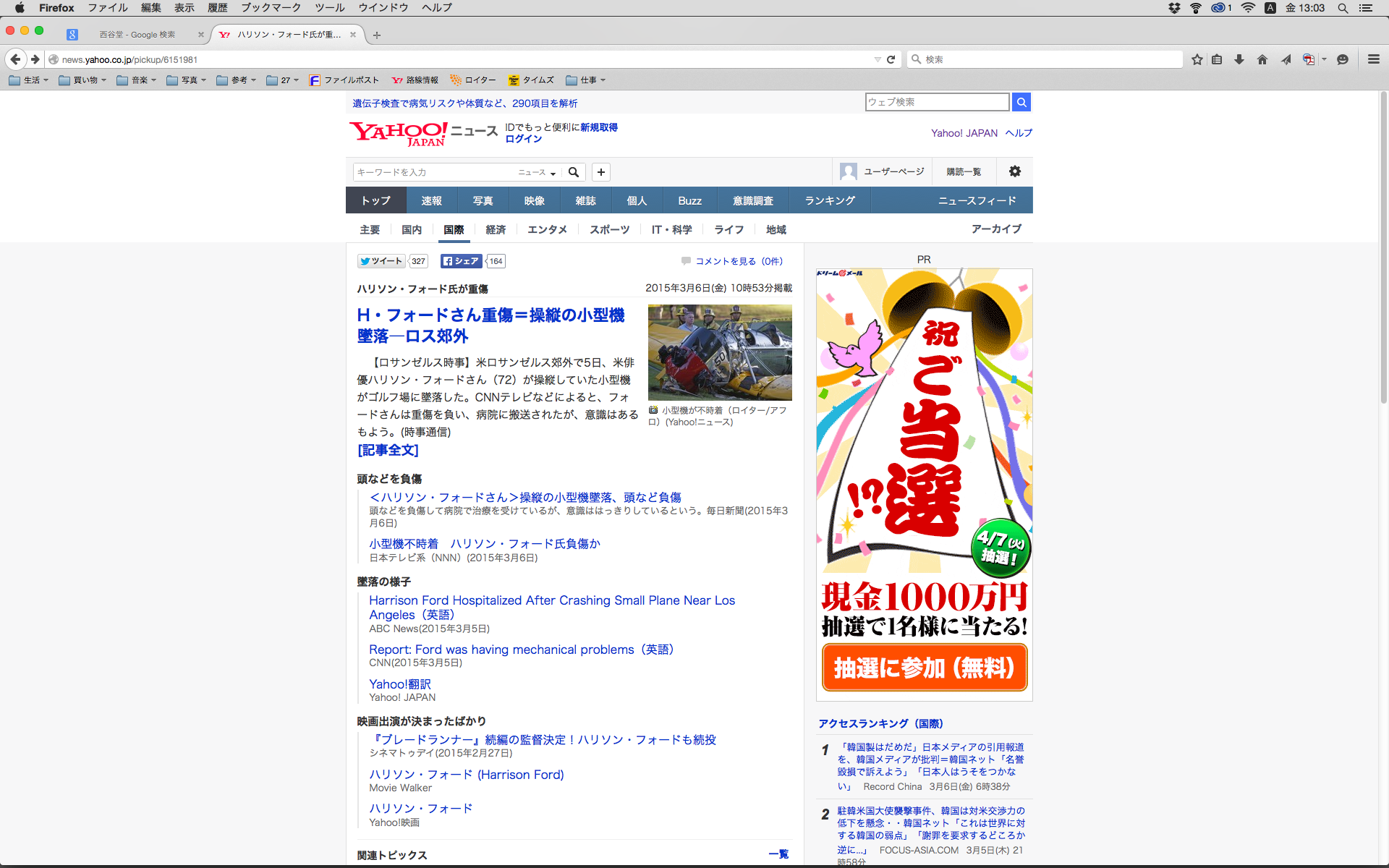Open the ブックマーク menu in menu bar
The width and height of the screenshot is (1389, 868).
(x=271, y=8)
